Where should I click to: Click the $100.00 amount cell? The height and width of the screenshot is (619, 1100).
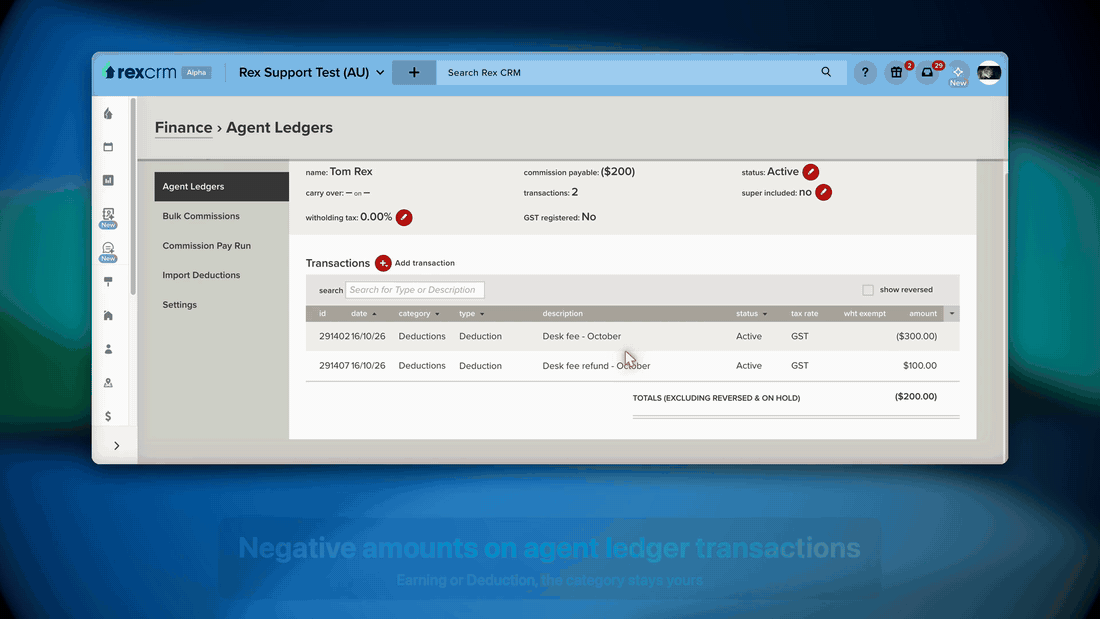(920, 366)
